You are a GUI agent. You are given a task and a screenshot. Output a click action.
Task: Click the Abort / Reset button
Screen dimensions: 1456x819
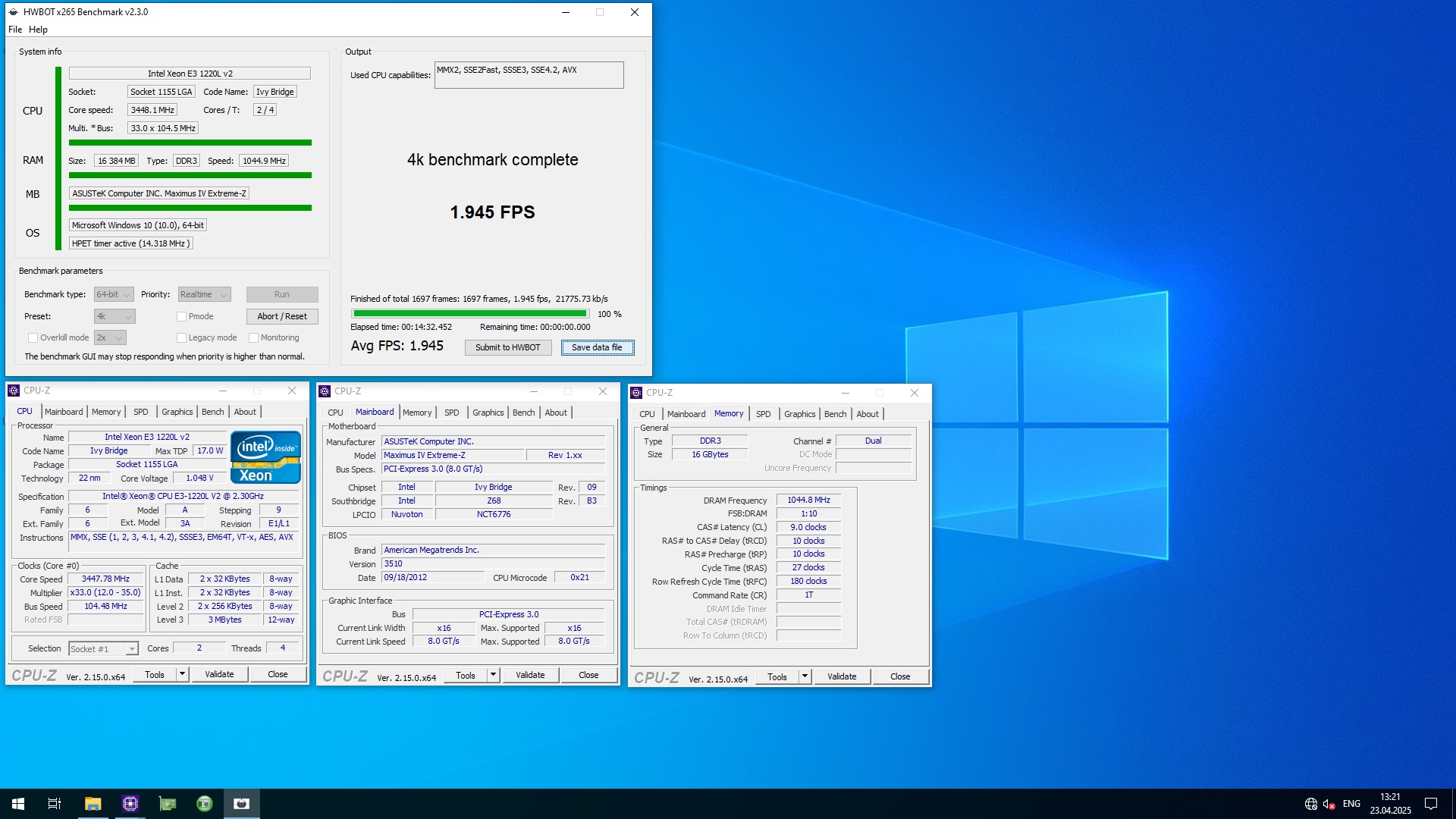click(282, 316)
